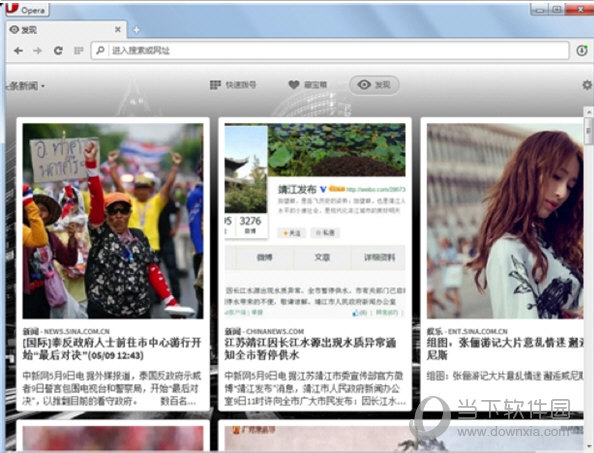Go back with the back arrow

point(18,50)
